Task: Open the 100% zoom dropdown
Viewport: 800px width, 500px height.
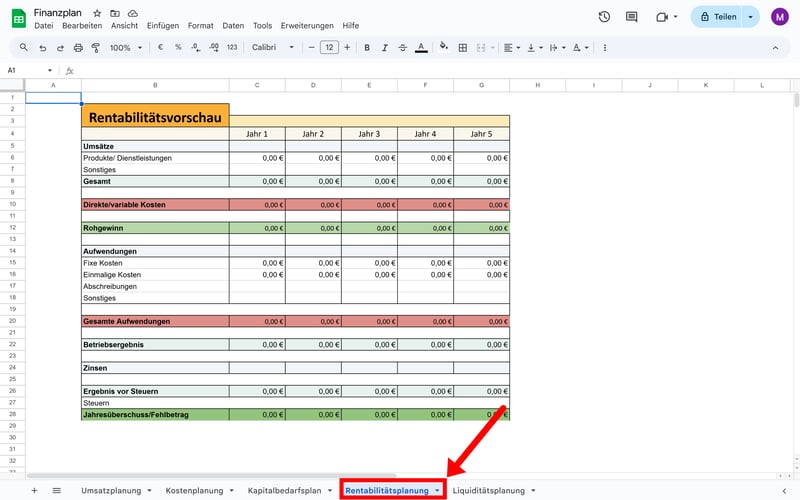Action: pos(124,47)
